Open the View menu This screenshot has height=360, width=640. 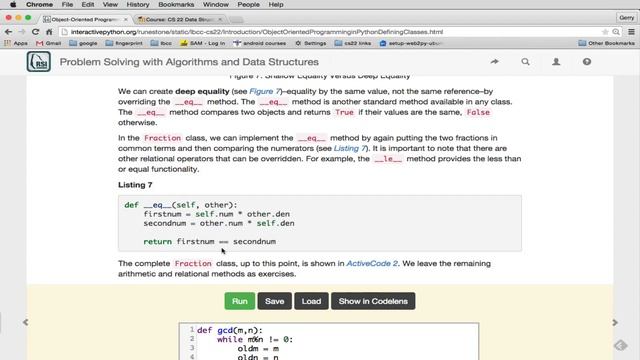coord(110,4)
